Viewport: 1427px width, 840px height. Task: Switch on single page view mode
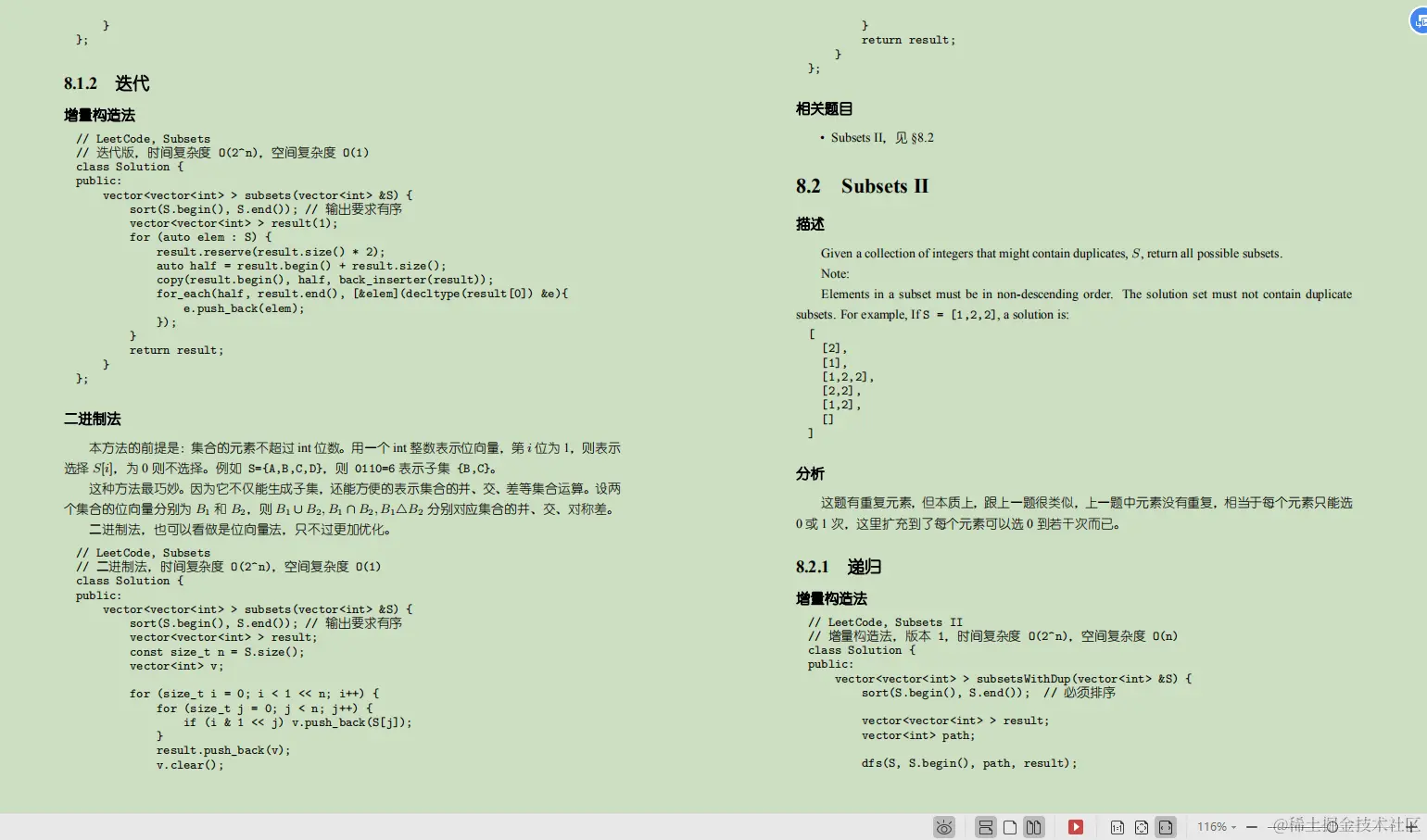pos(1009,827)
